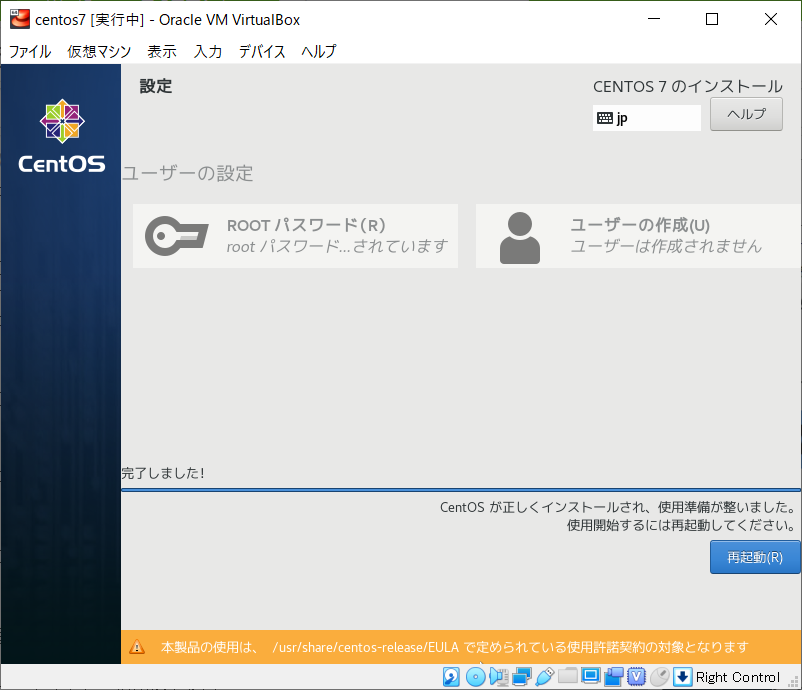
Task: Click the VirtualBox window title icon
Action: click(20, 19)
